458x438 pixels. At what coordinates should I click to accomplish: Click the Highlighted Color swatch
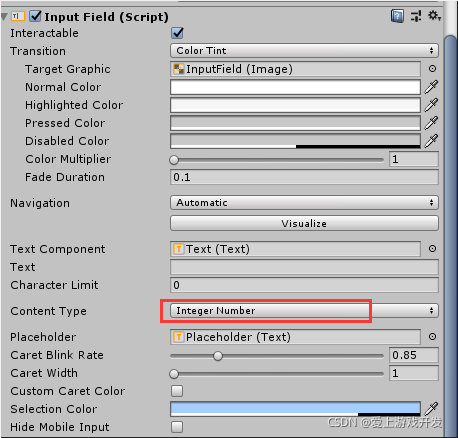pyautogui.click(x=295, y=105)
